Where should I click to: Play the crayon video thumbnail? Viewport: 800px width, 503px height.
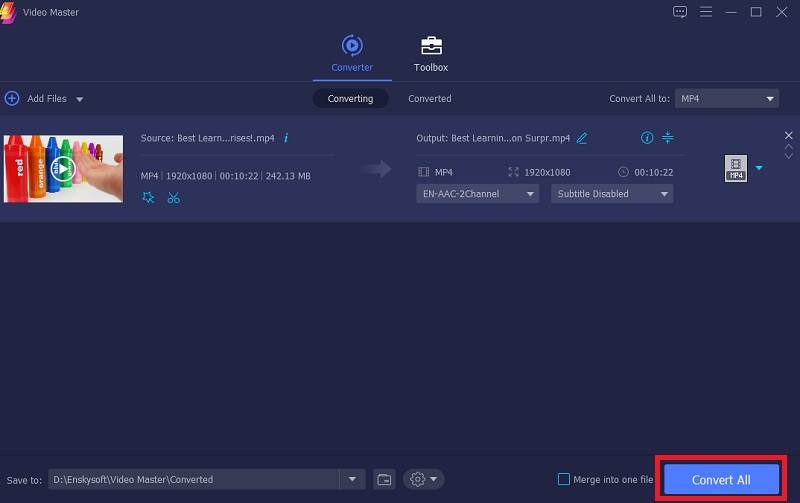coord(63,169)
